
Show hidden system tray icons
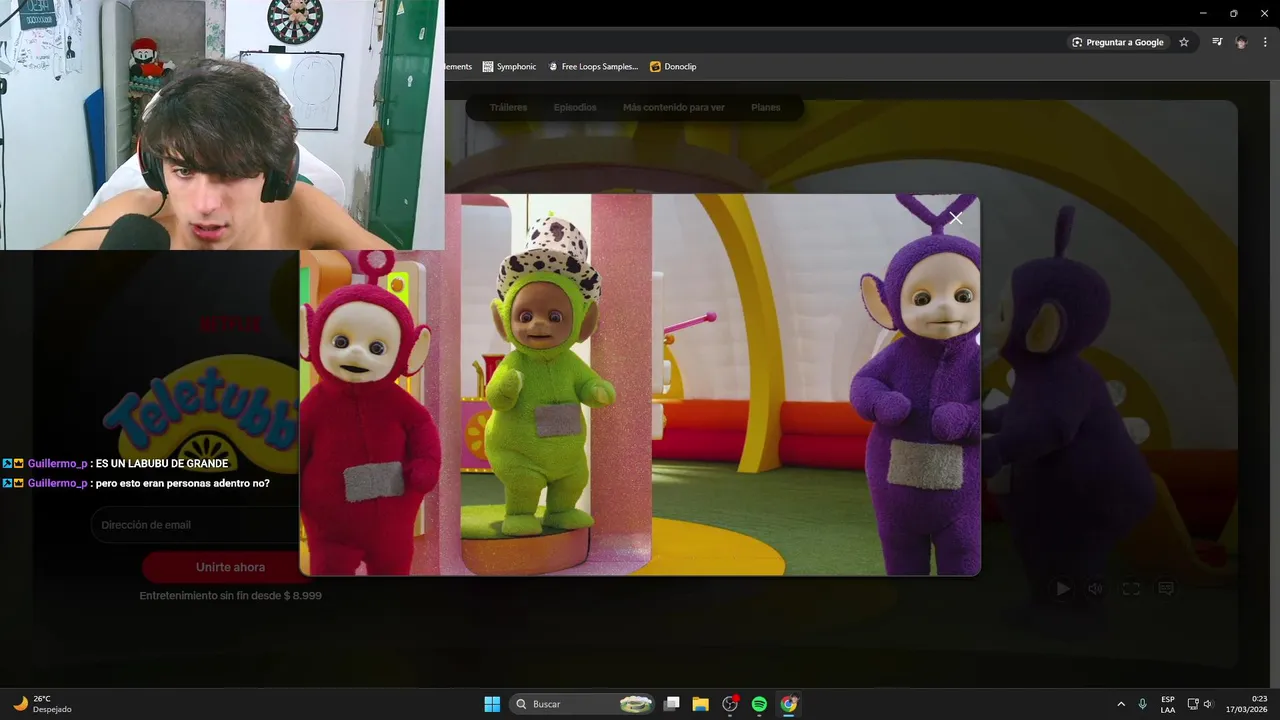pyautogui.click(x=1120, y=704)
